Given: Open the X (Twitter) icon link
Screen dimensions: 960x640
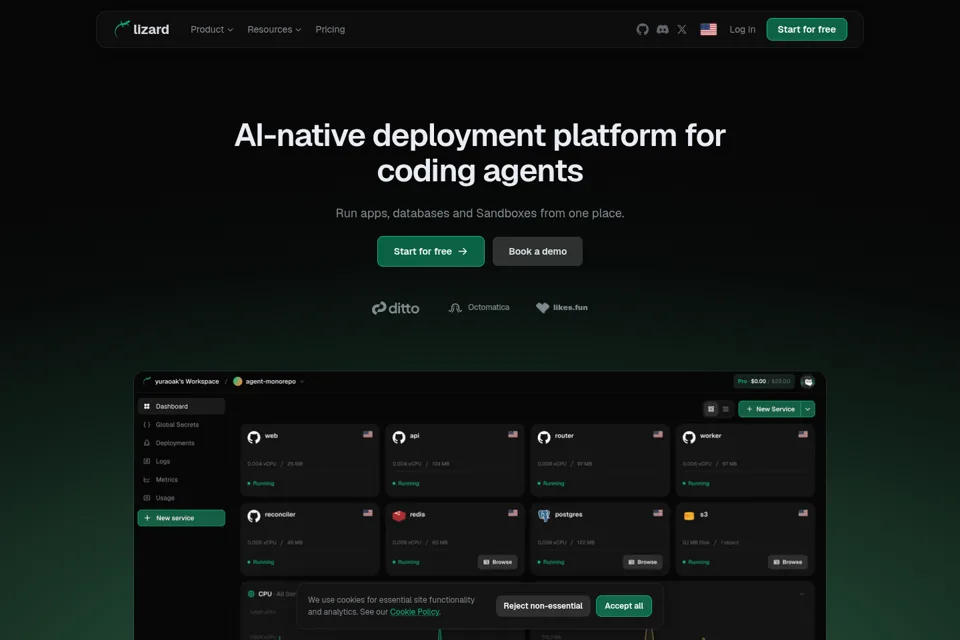Looking at the screenshot, I should click(682, 29).
